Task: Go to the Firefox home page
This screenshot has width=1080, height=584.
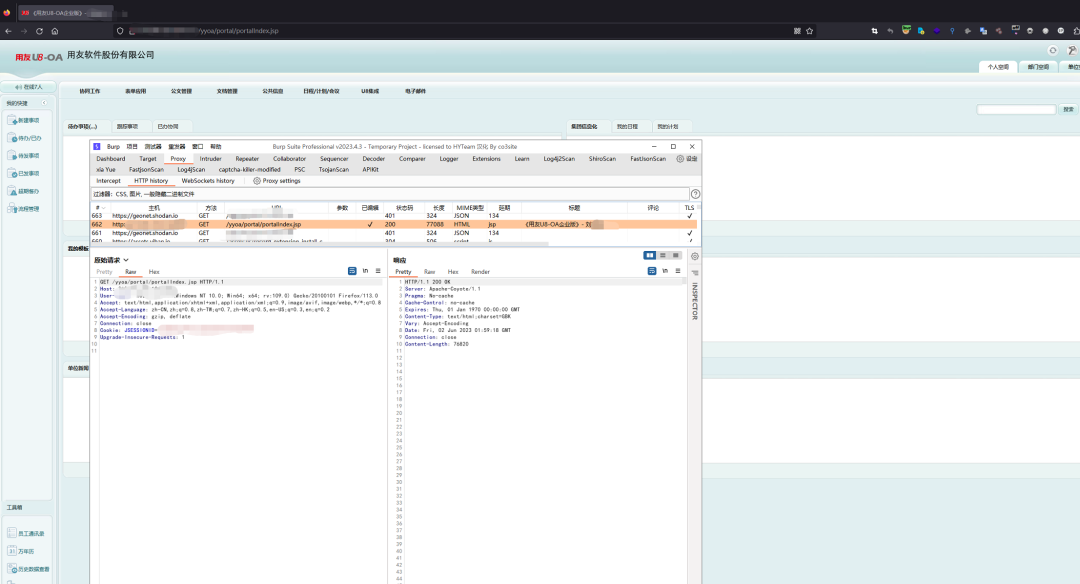Action: pyautogui.click(x=54, y=31)
